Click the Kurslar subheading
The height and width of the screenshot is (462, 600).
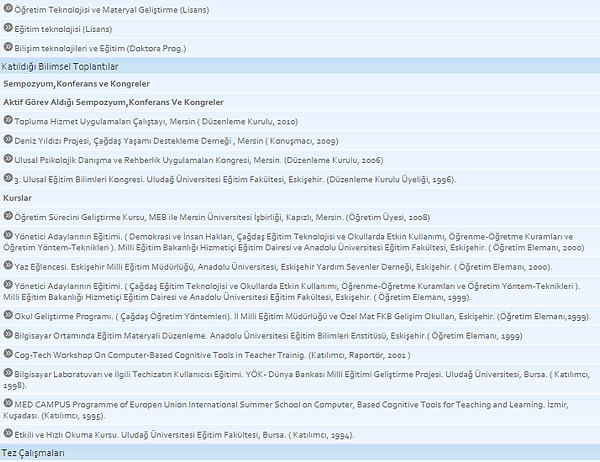tap(17, 198)
